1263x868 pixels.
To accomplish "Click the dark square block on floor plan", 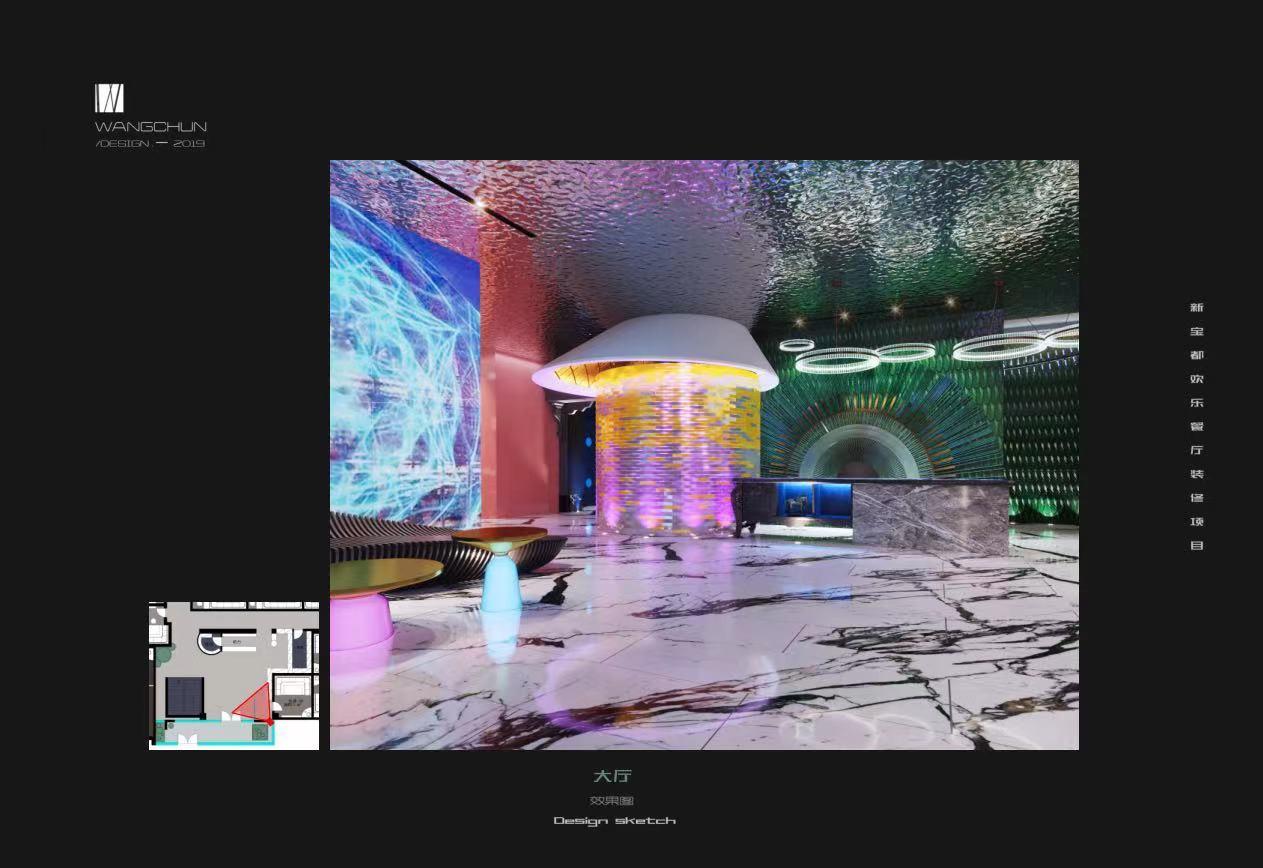I will point(185,695).
